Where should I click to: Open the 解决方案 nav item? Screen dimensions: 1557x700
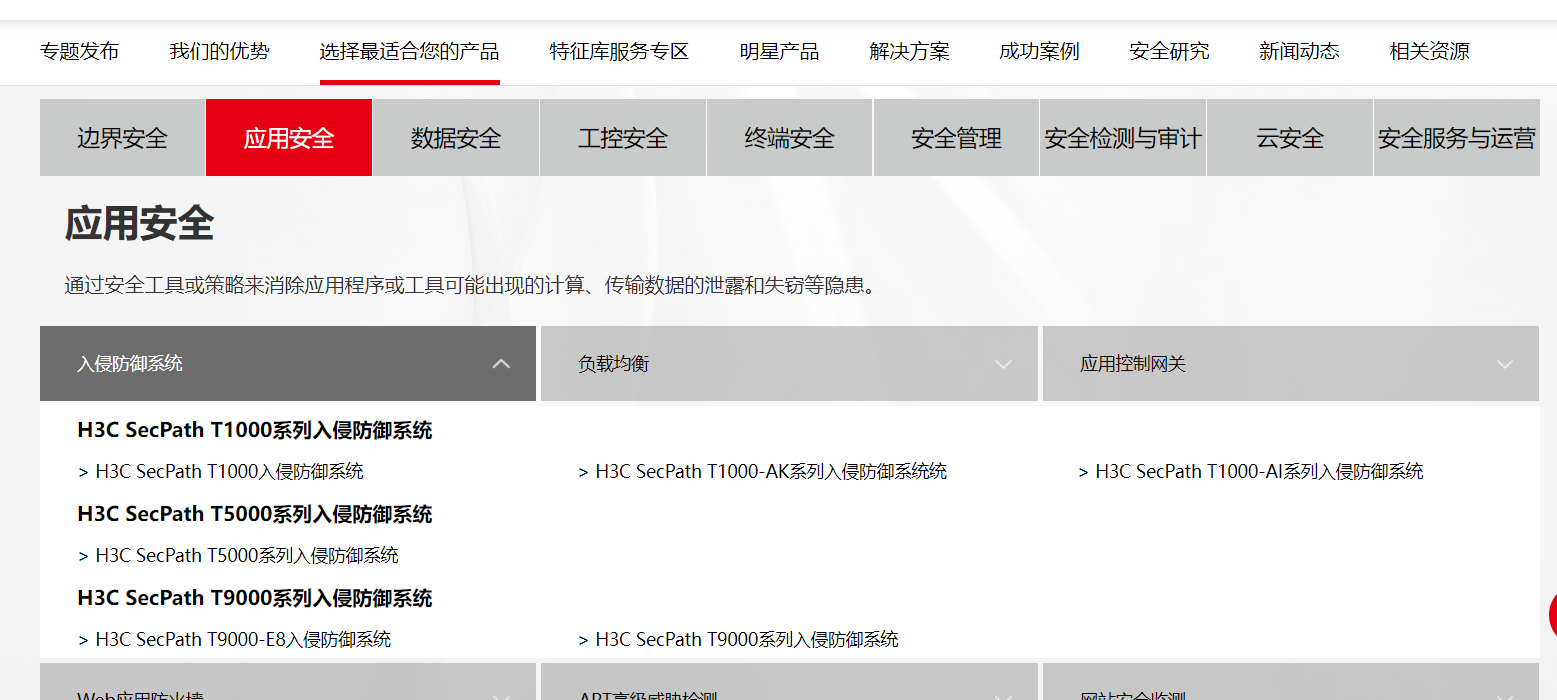pos(909,51)
